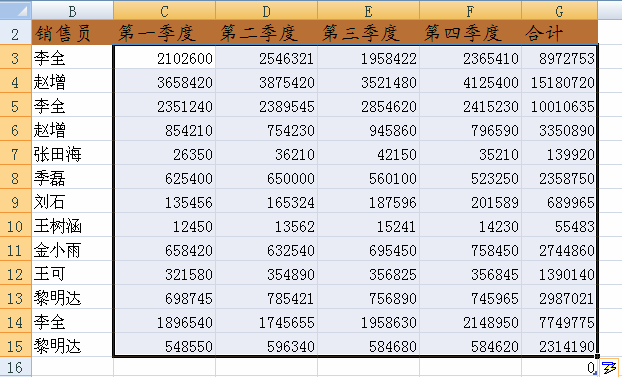The height and width of the screenshot is (377, 622).
Task: Select column C header
Action: click(x=164, y=11)
